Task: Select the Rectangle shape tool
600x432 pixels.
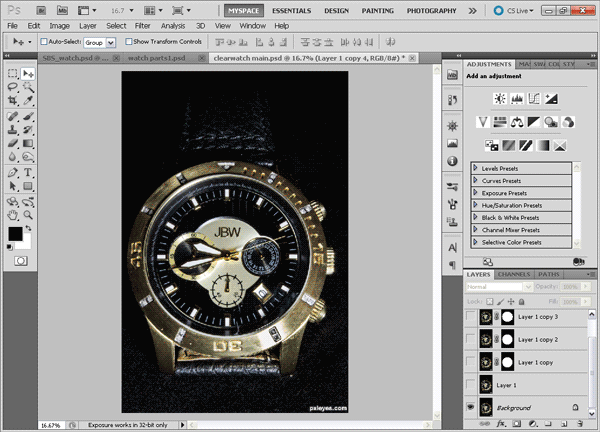Action: pyautogui.click(x=28, y=186)
